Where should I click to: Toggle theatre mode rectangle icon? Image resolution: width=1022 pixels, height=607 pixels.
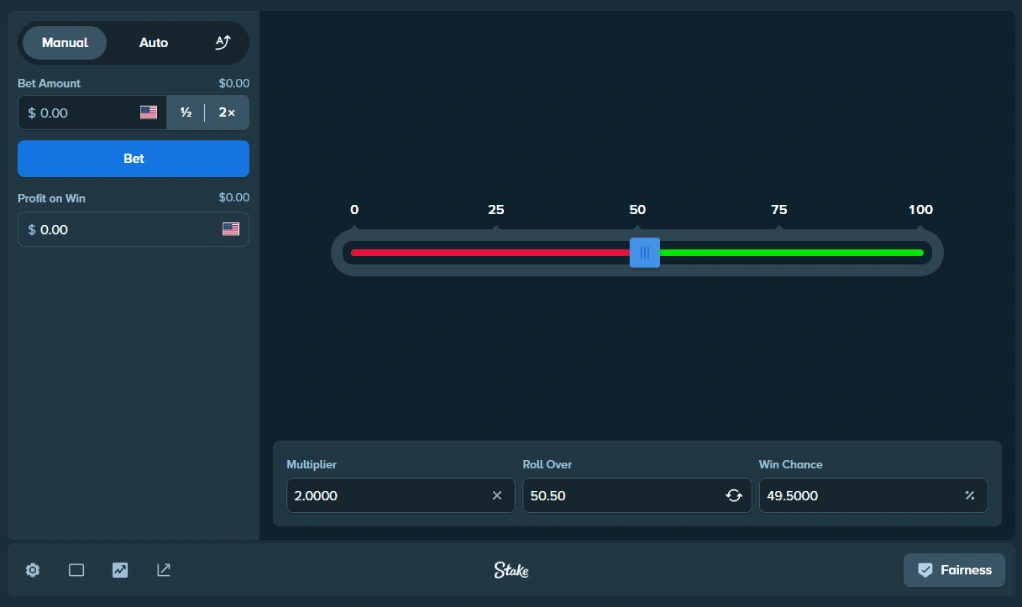pyautogui.click(x=76, y=570)
